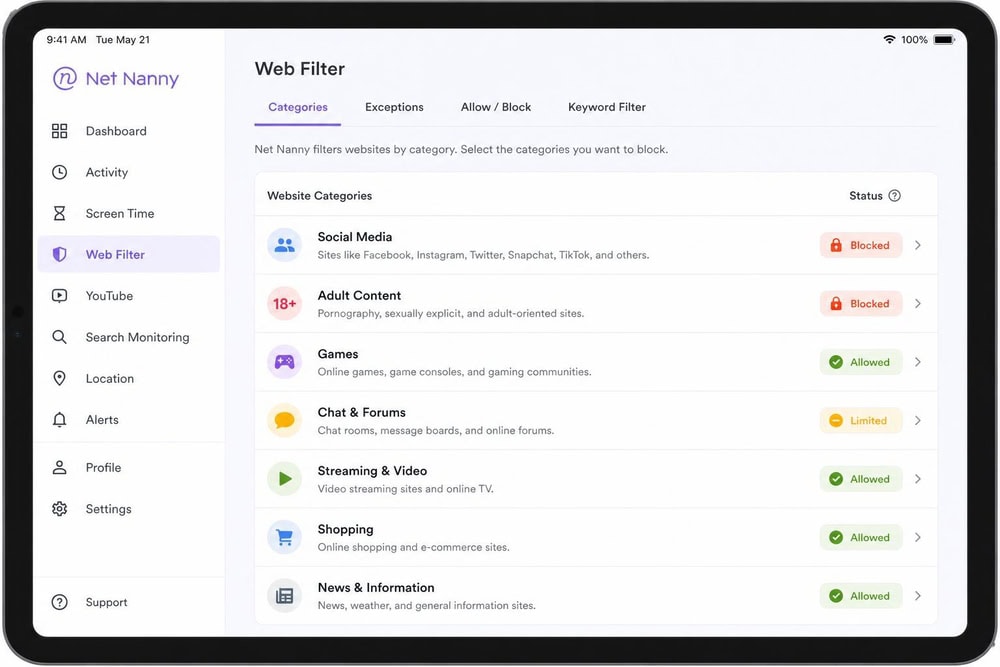Toggle Shopping Allowed status badge
The image size is (1000, 667).
coord(861,538)
